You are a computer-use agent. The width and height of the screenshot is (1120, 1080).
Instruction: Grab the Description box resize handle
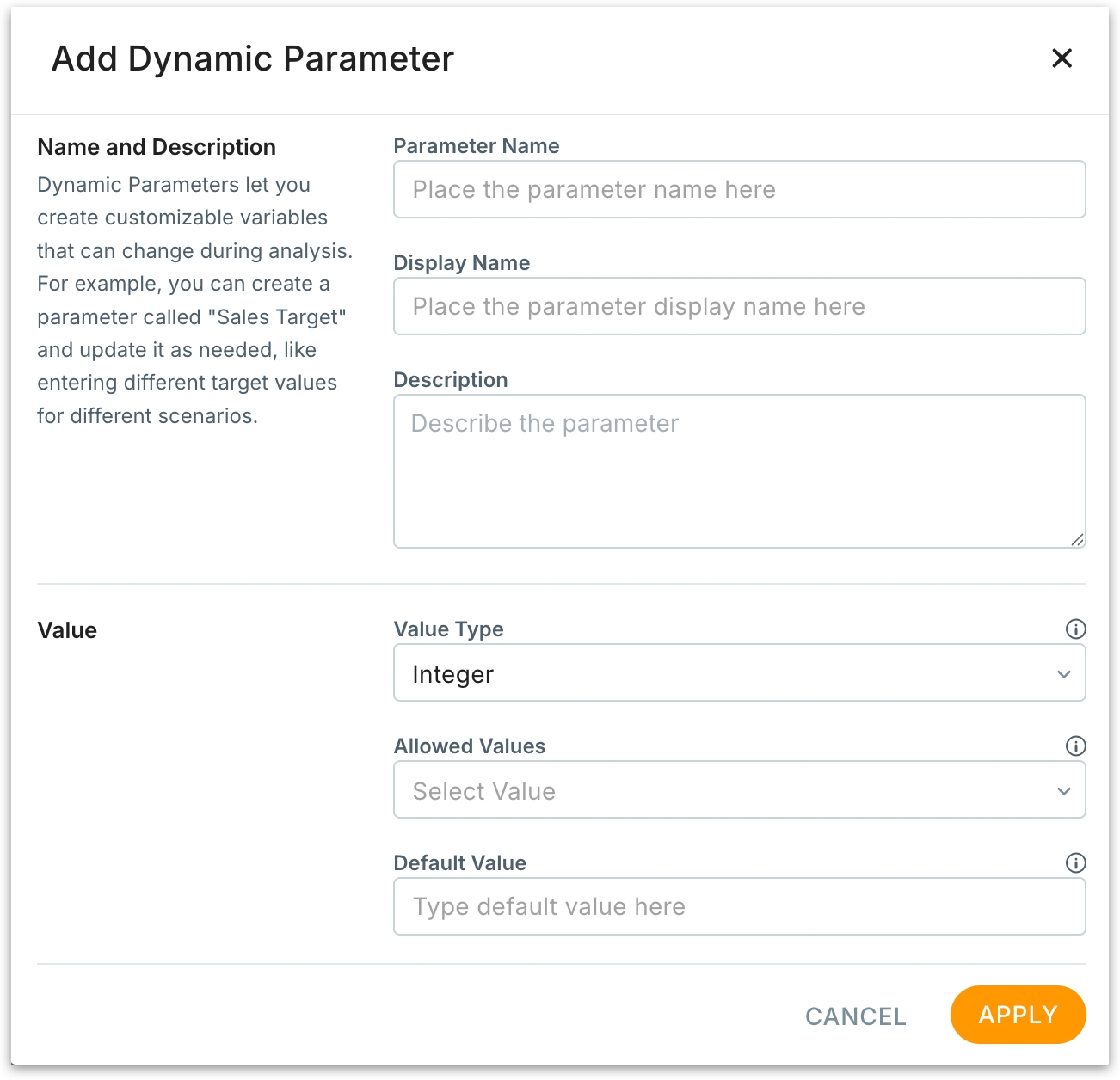click(x=1077, y=539)
